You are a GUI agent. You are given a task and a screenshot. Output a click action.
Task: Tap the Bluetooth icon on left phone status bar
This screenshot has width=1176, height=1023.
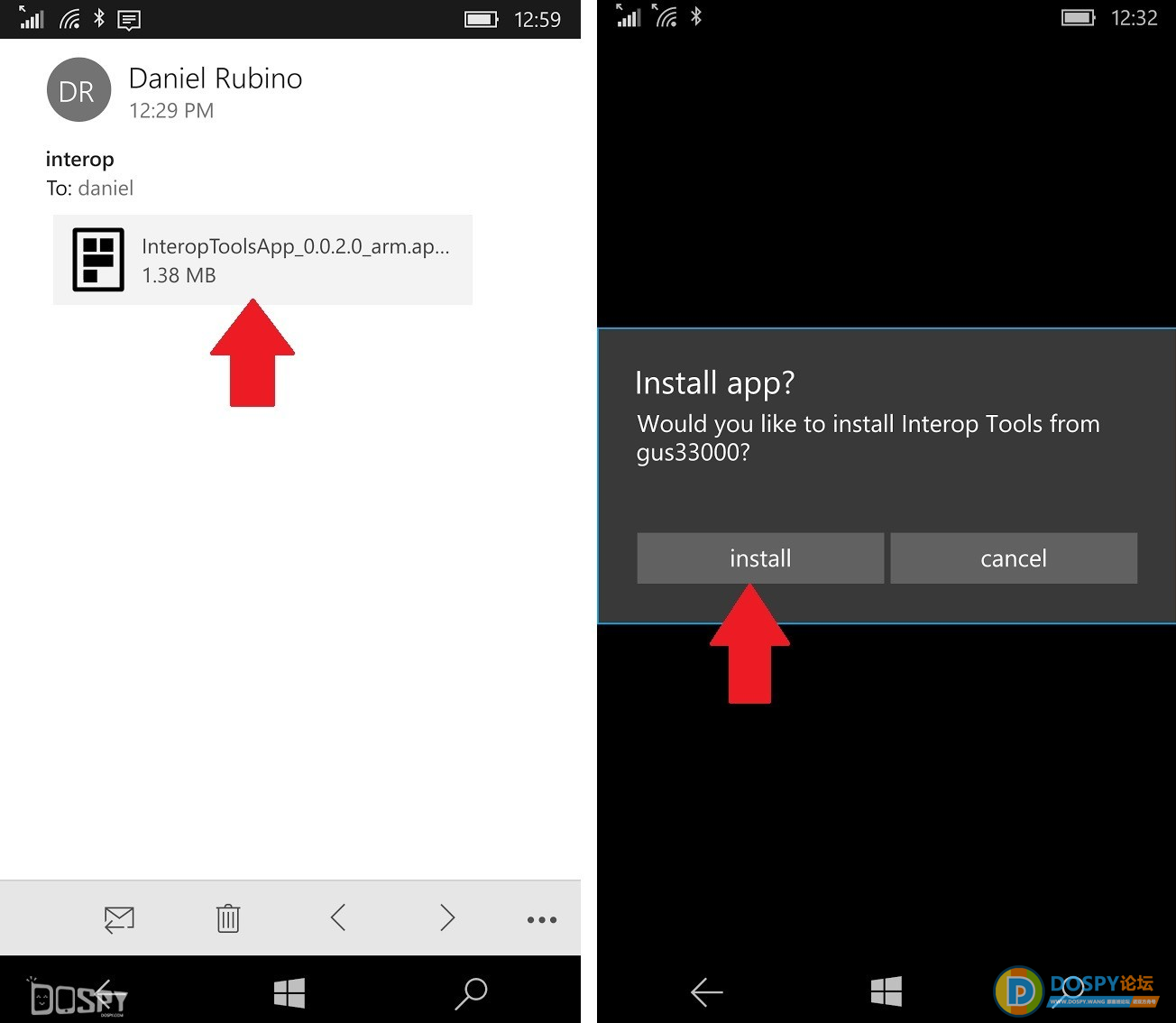pyautogui.click(x=99, y=18)
